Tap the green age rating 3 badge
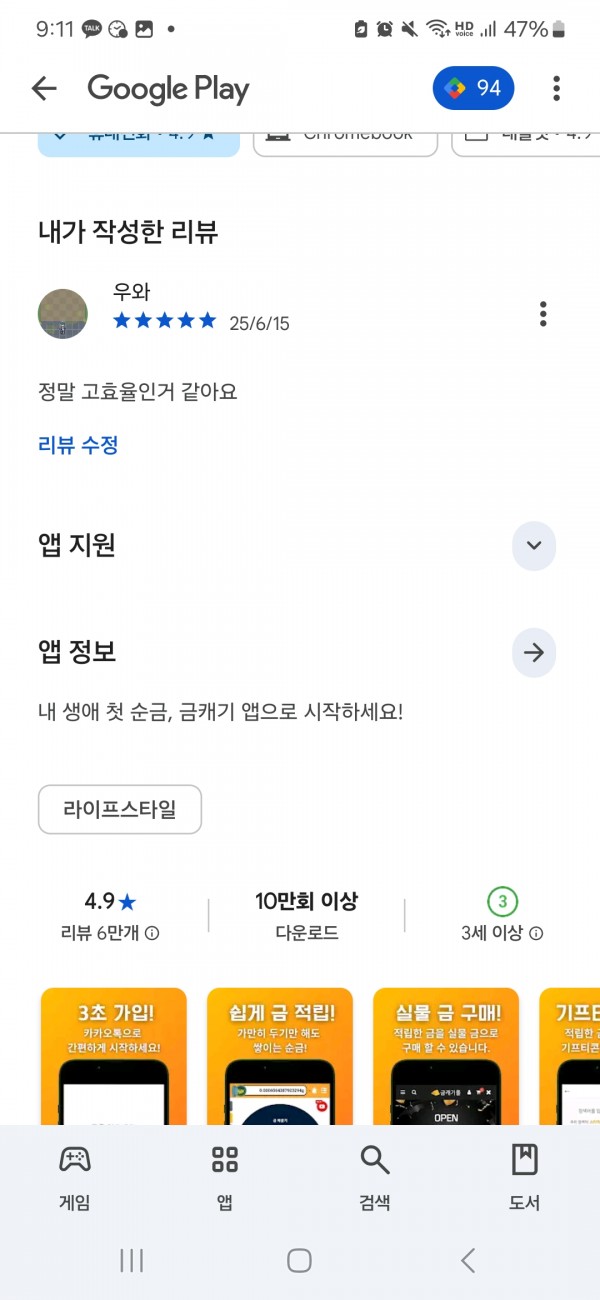The height and width of the screenshot is (1300, 600). pyautogui.click(x=502, y=901)
